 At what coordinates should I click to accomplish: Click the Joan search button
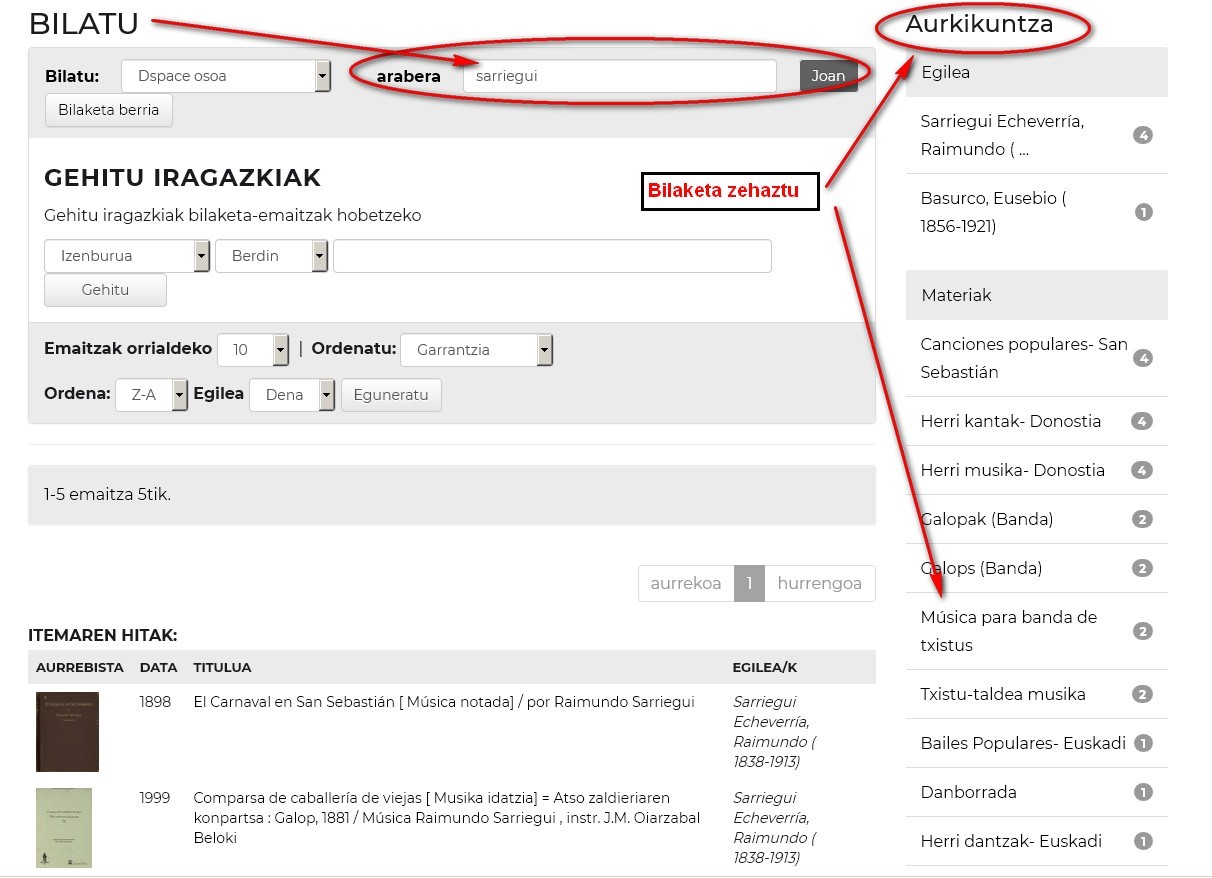828,76
